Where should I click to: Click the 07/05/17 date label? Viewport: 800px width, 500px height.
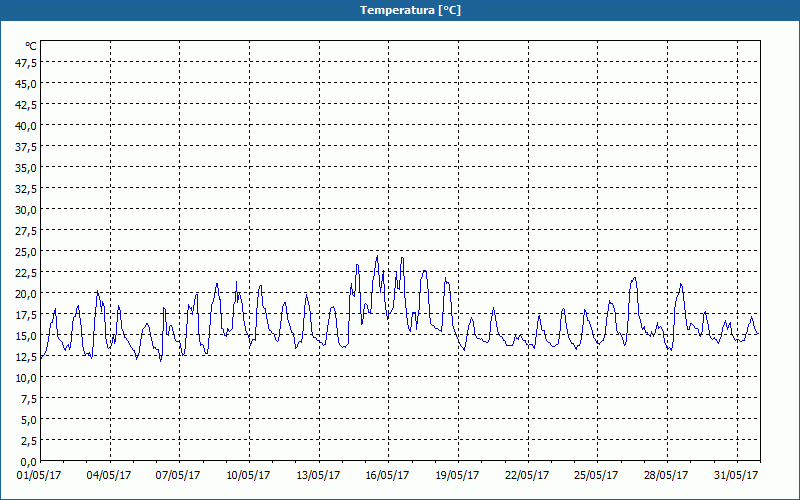coord(178,476)
